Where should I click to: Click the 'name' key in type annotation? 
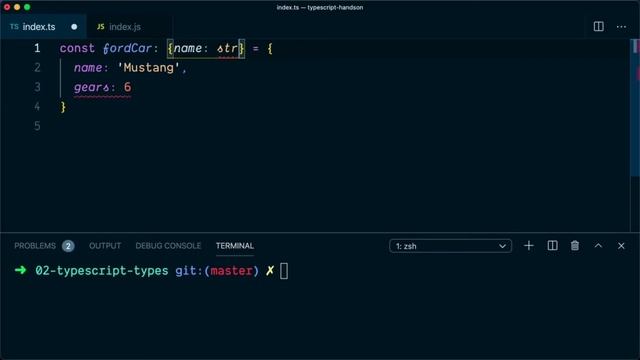188,48
